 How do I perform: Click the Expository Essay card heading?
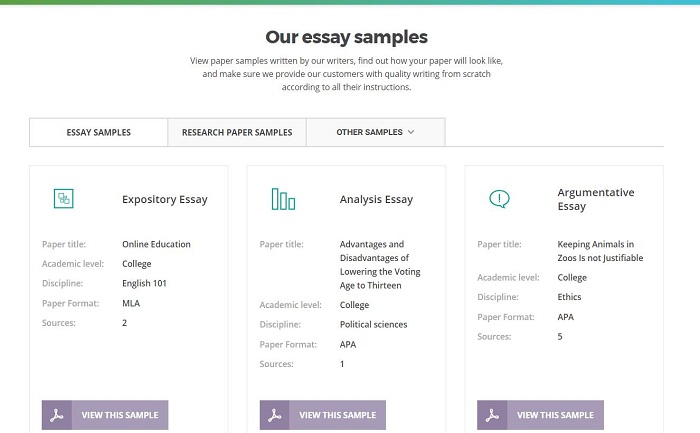[x=165, y=200]
